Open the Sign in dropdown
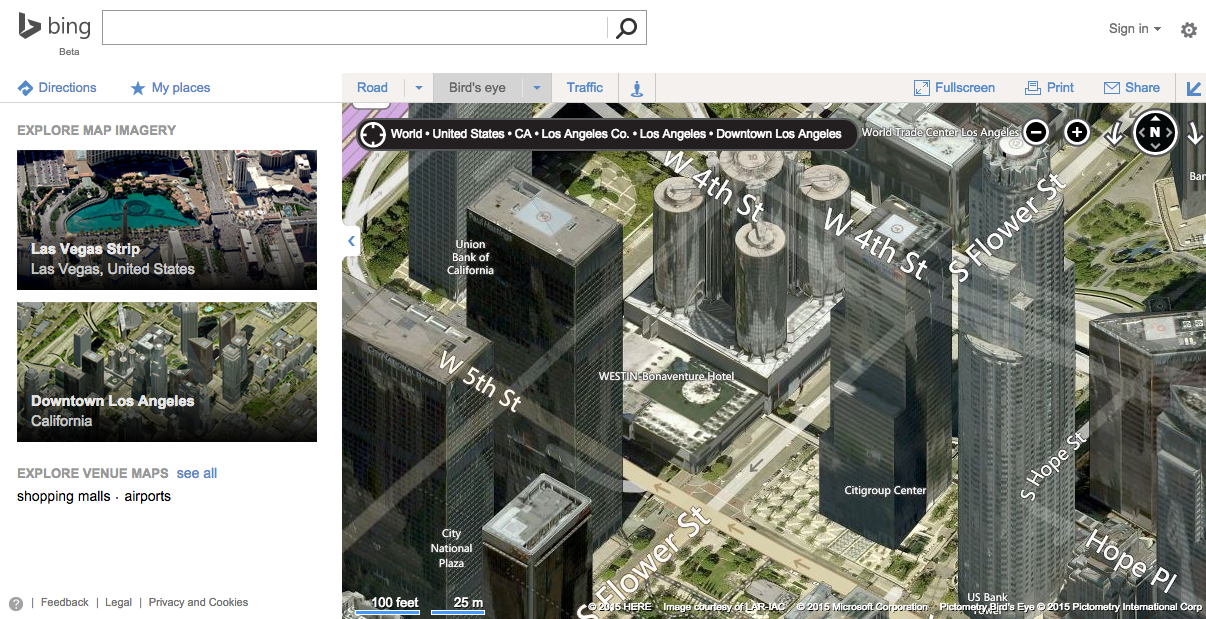Viewport: 1206px width, 619px height. click(1135, 29)
